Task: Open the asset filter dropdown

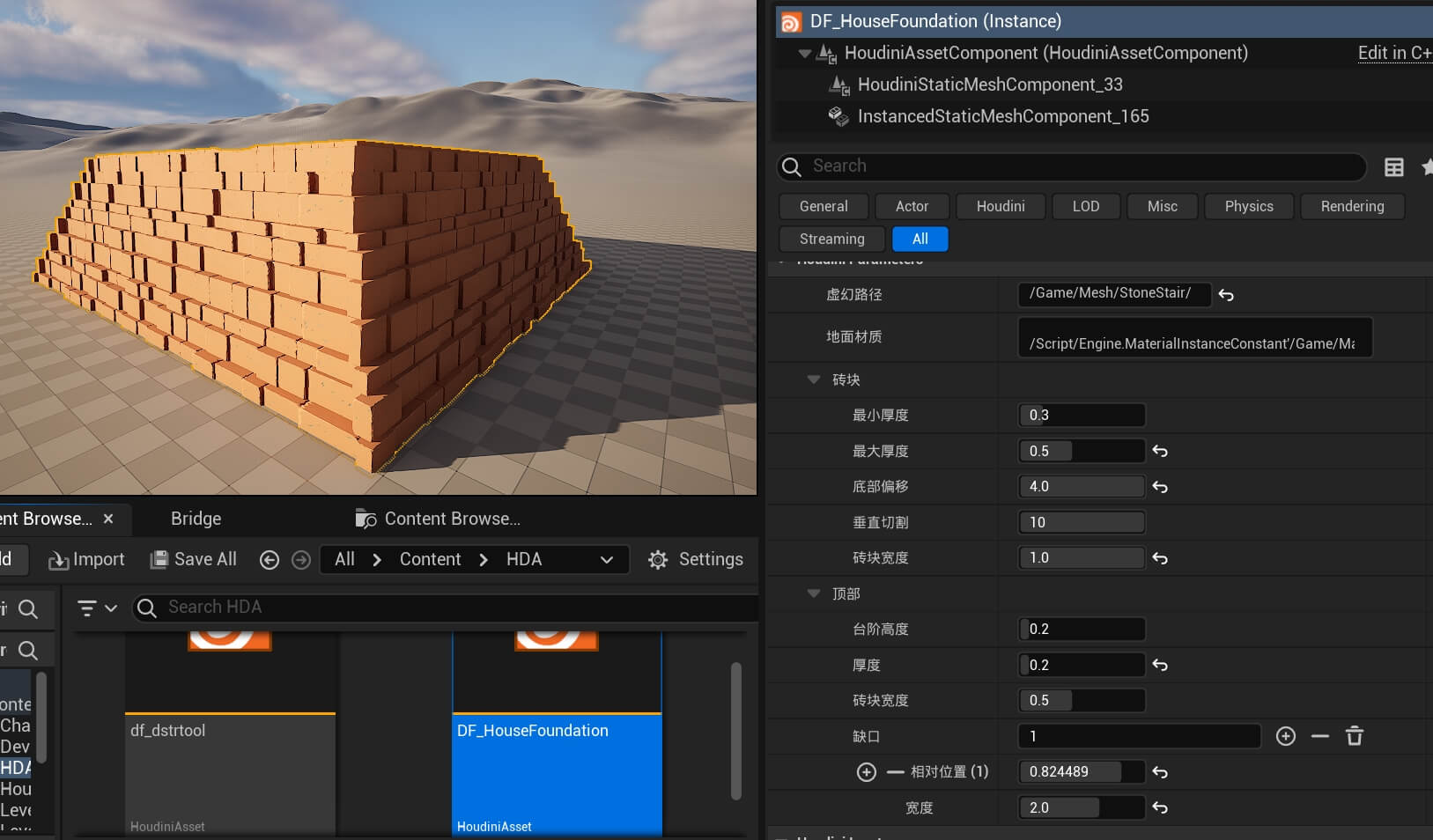Action: pyautogui.click(x=97, y=608)
